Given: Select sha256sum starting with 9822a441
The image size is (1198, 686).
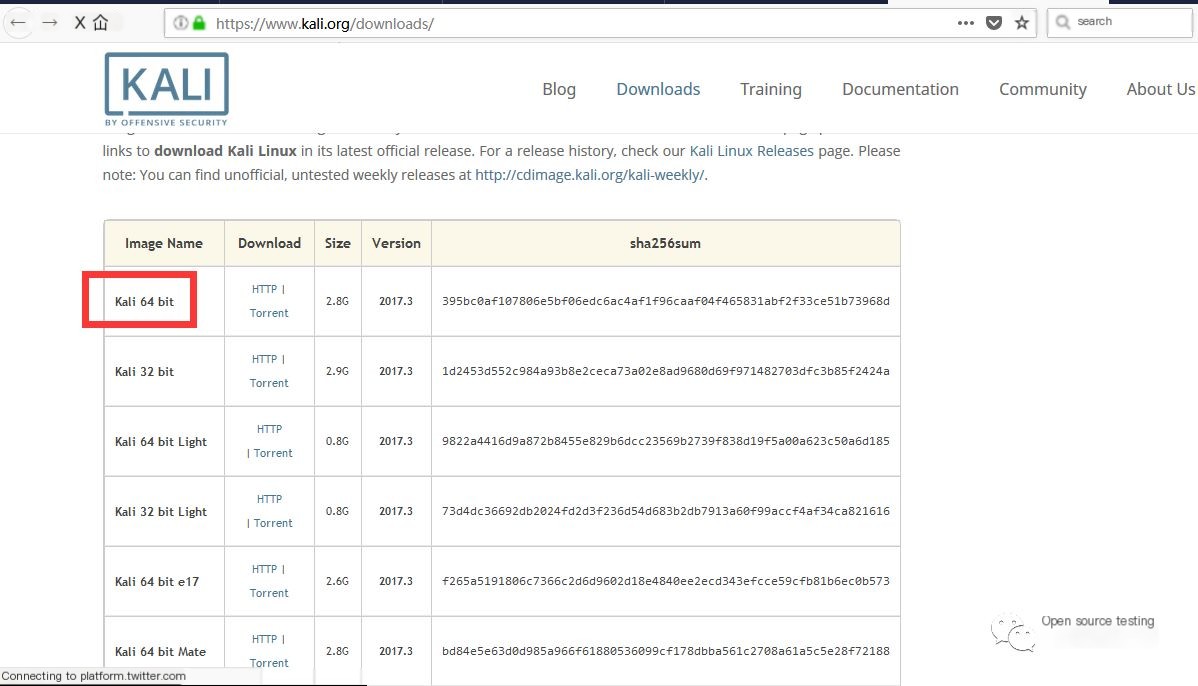Looking at the screenshot, I should click(x=665, y=442).
